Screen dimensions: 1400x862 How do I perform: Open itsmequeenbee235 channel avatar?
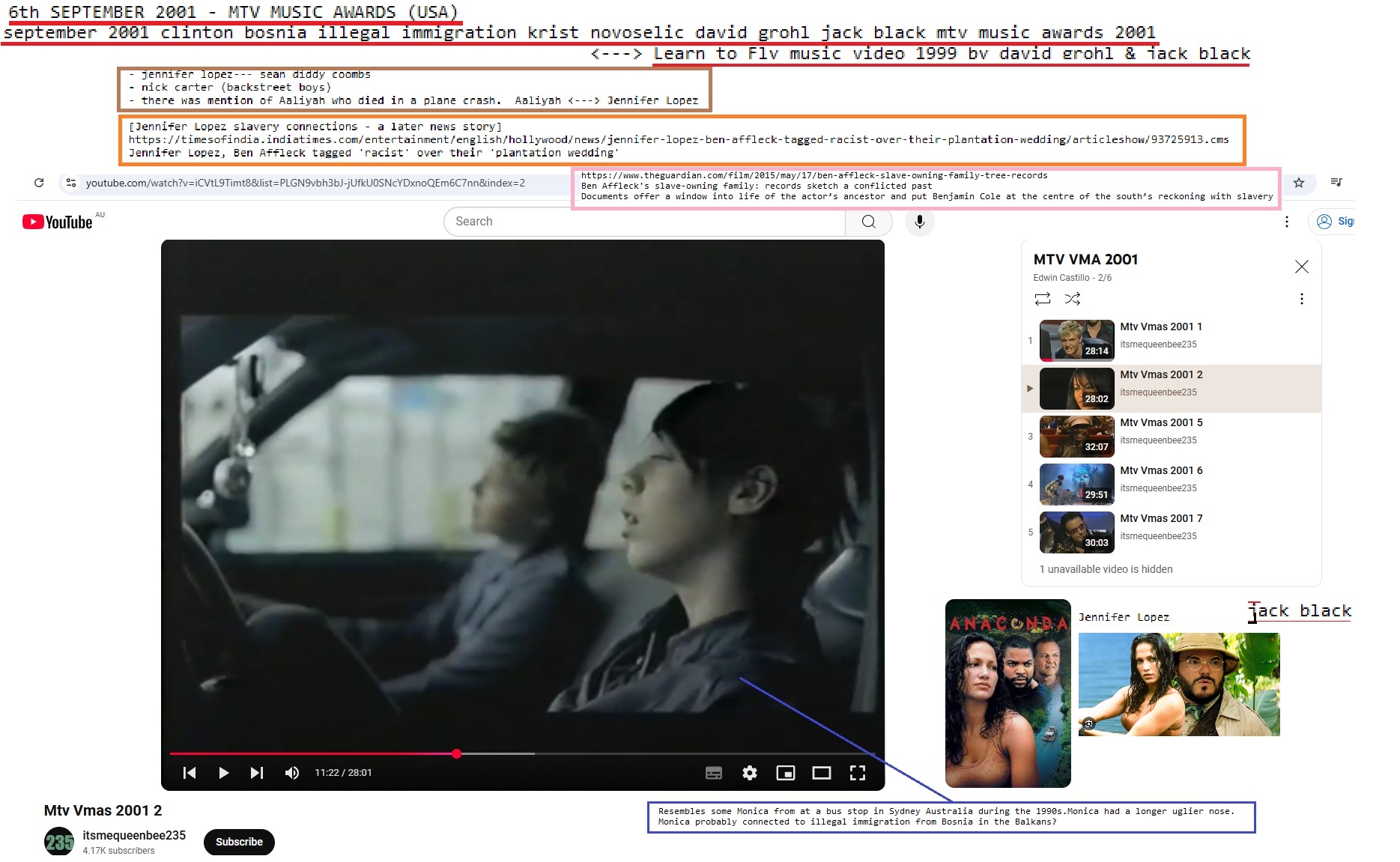tap(59, 842)
